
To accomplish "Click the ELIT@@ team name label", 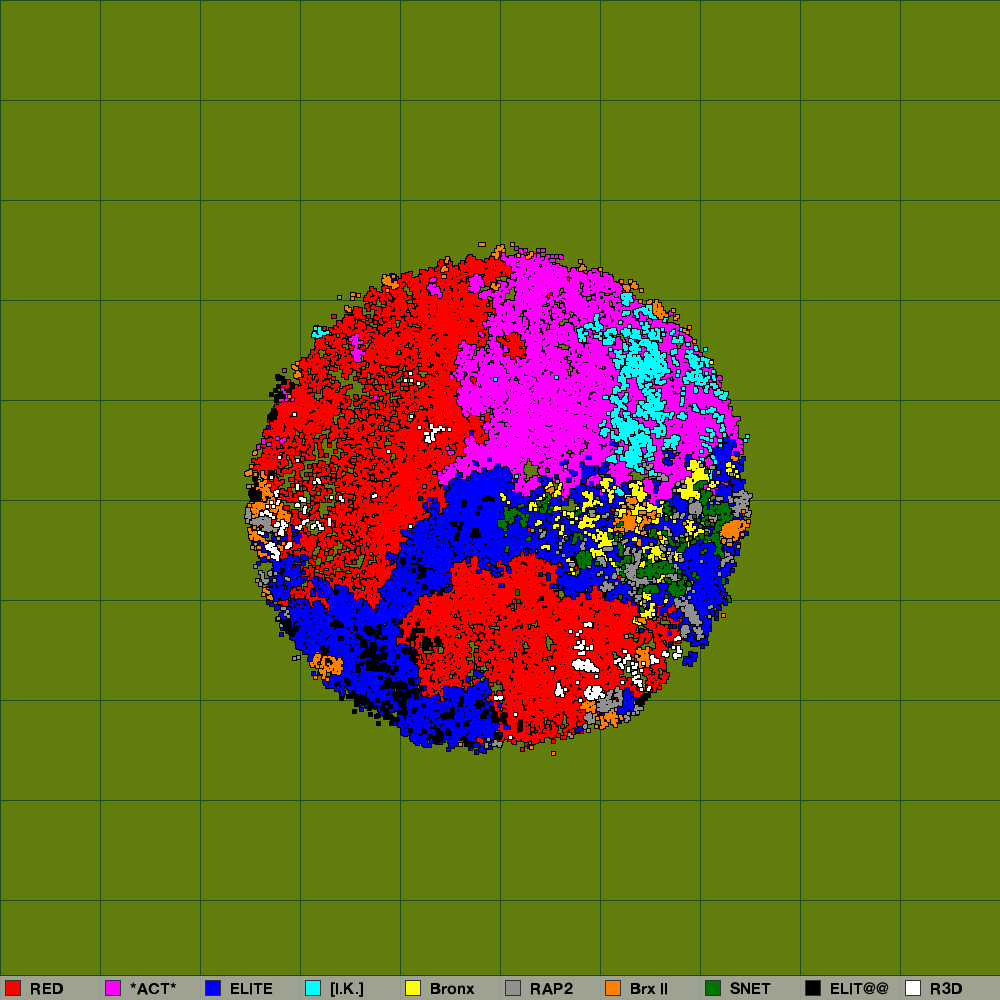I will tap(859, 989).
